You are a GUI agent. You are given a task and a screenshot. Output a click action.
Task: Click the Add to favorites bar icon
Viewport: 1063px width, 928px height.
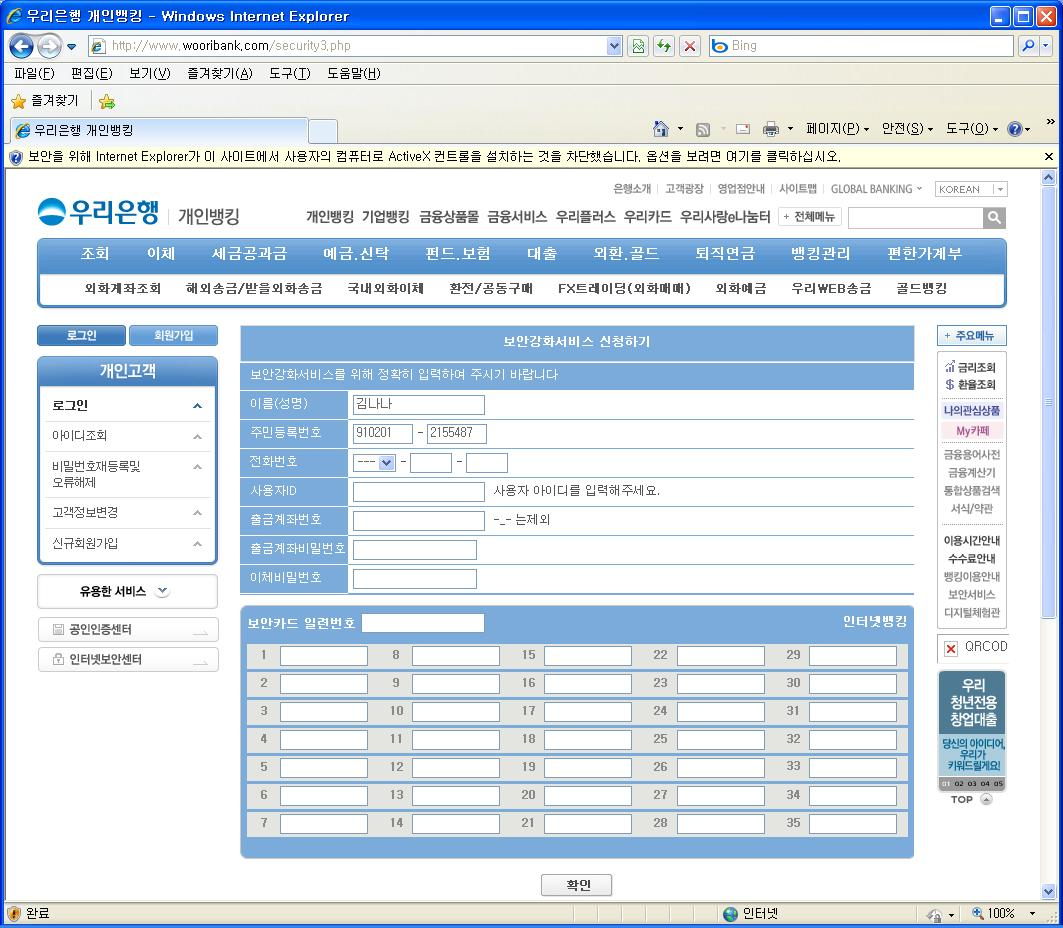[x=106, y=101]
